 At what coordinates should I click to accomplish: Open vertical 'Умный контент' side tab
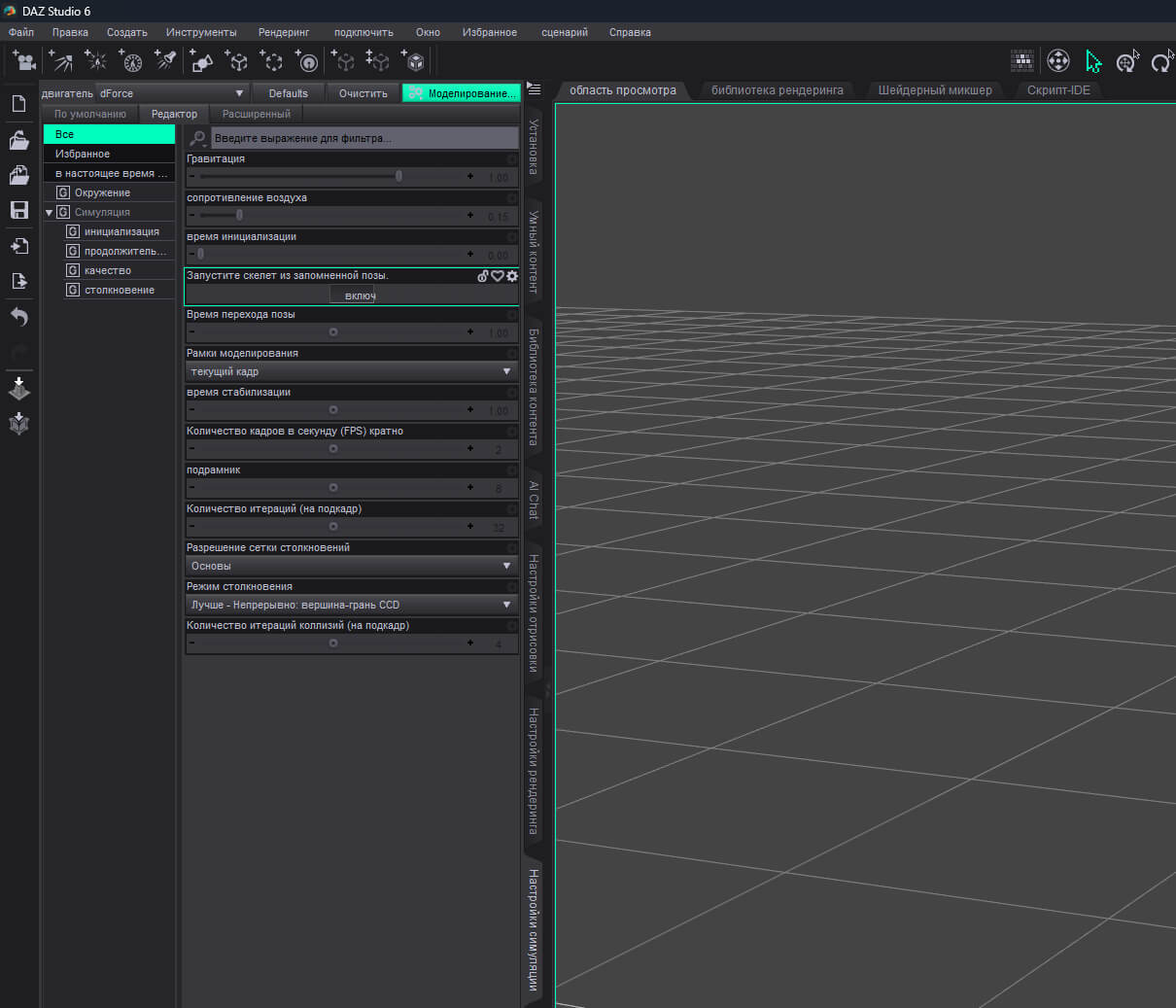(x=534, y=252)
